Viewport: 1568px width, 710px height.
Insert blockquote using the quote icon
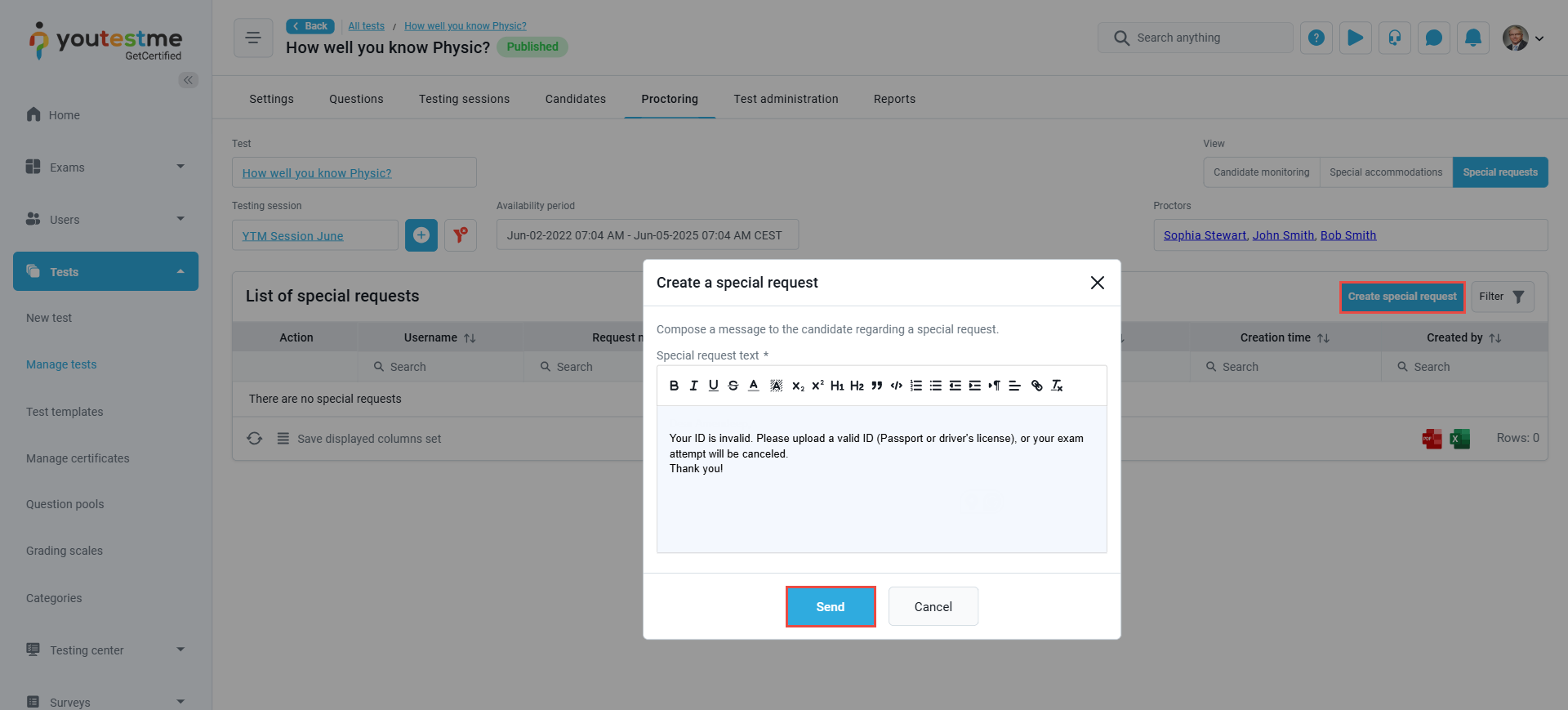pos(876,386)
